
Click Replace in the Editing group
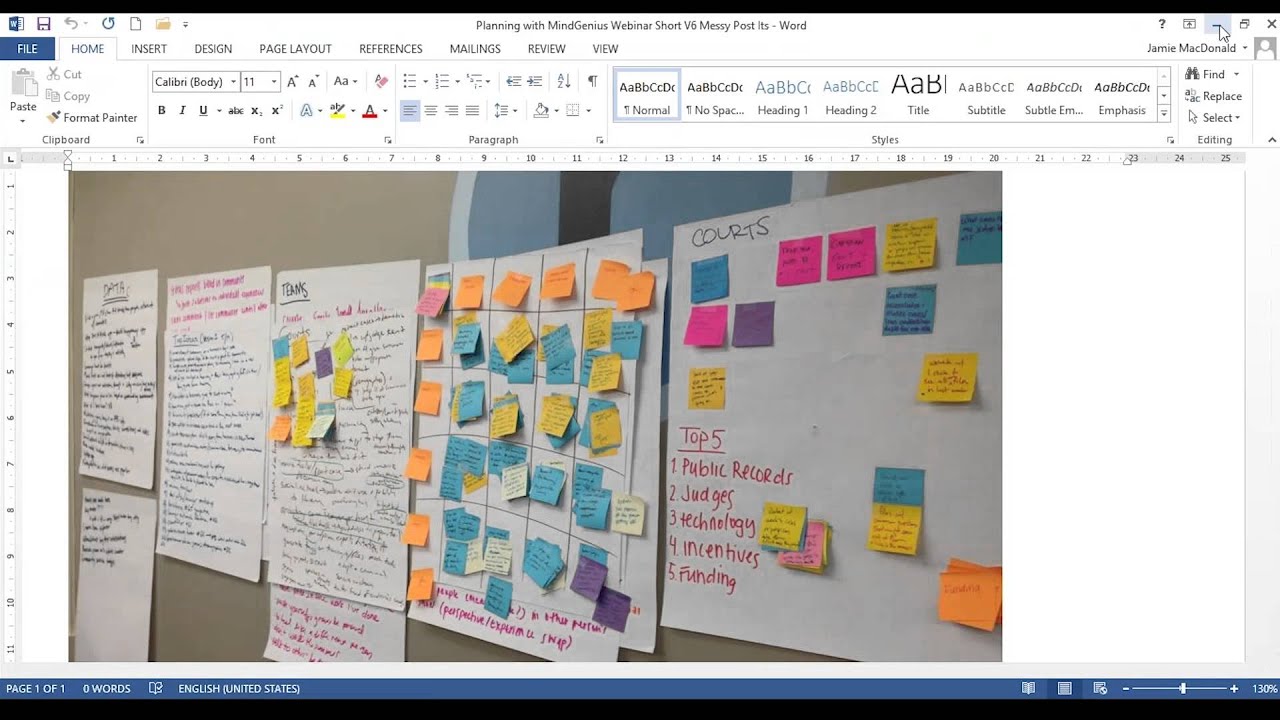(1213, 96)
